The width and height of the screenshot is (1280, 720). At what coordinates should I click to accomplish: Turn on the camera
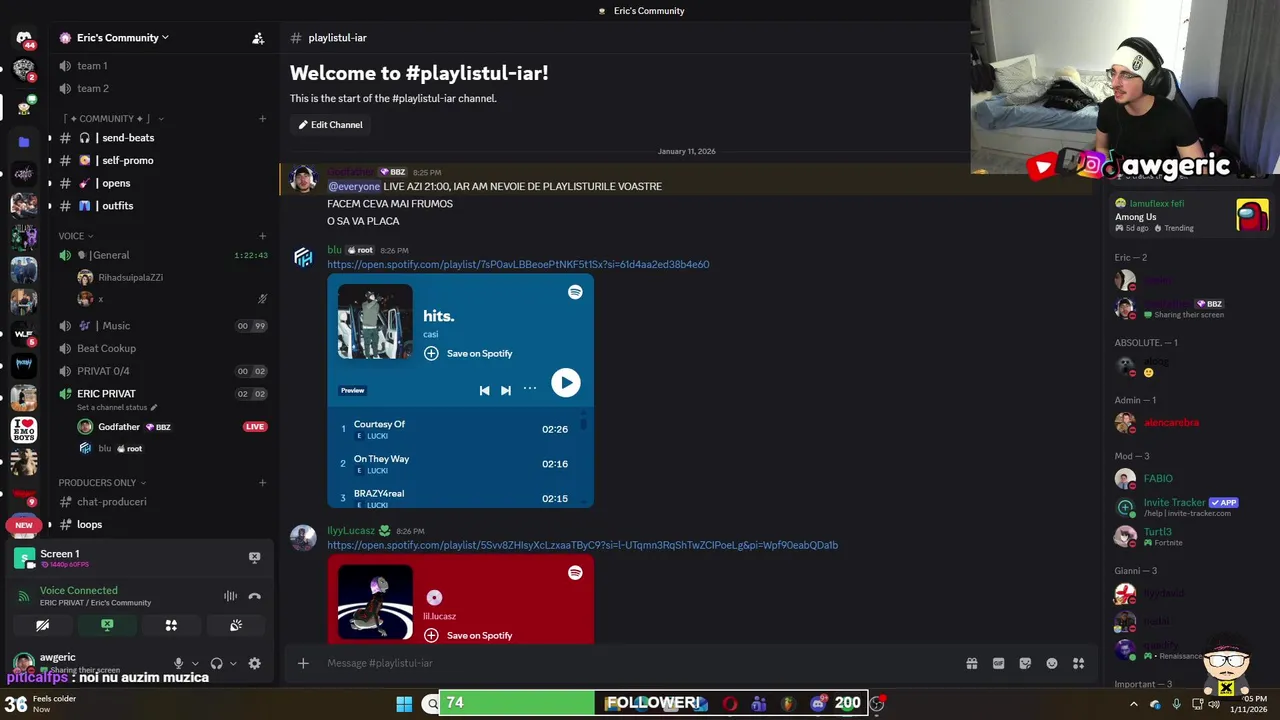42,625
